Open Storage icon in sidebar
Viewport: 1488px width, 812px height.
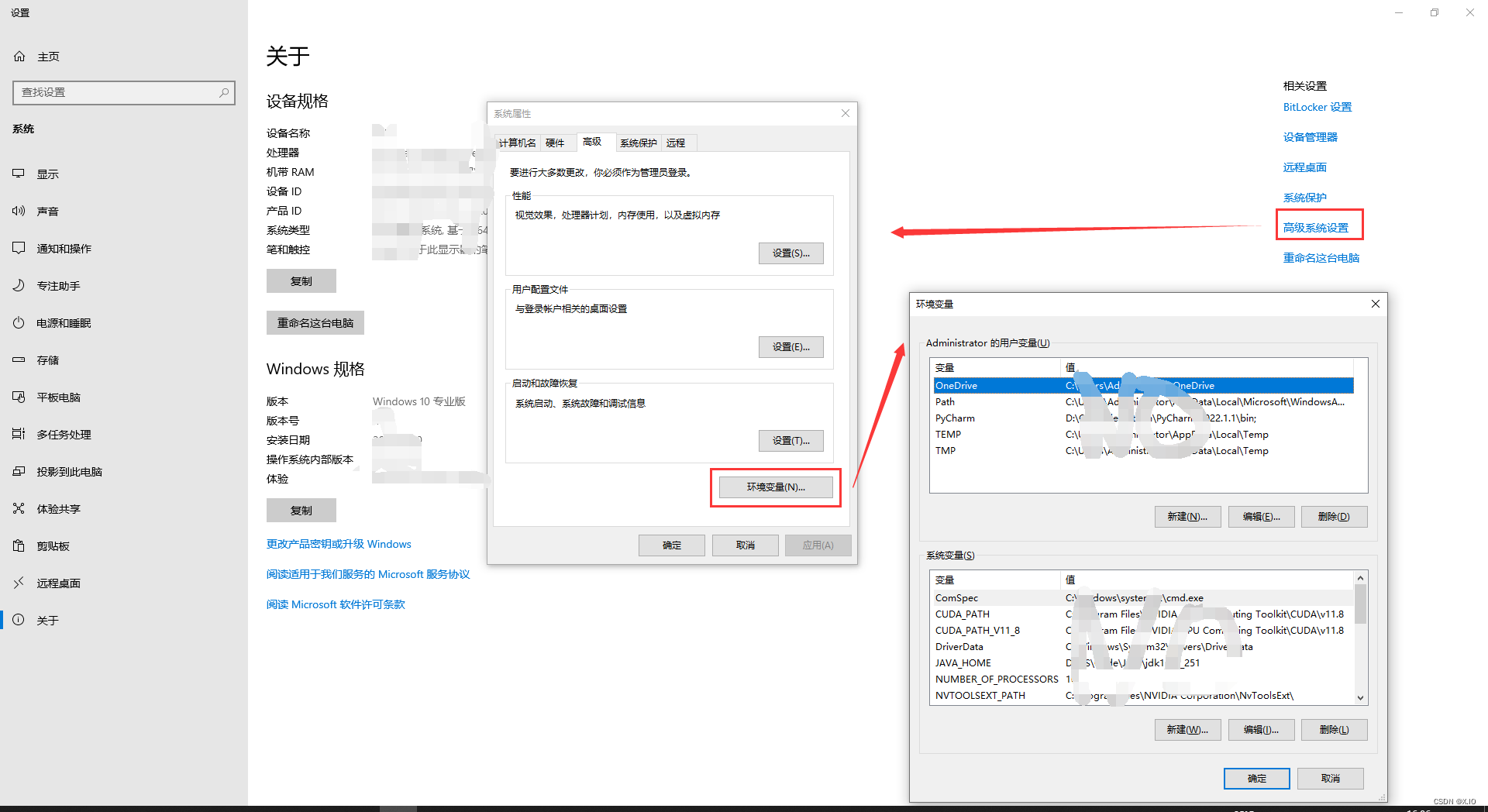tap(19, 360)
